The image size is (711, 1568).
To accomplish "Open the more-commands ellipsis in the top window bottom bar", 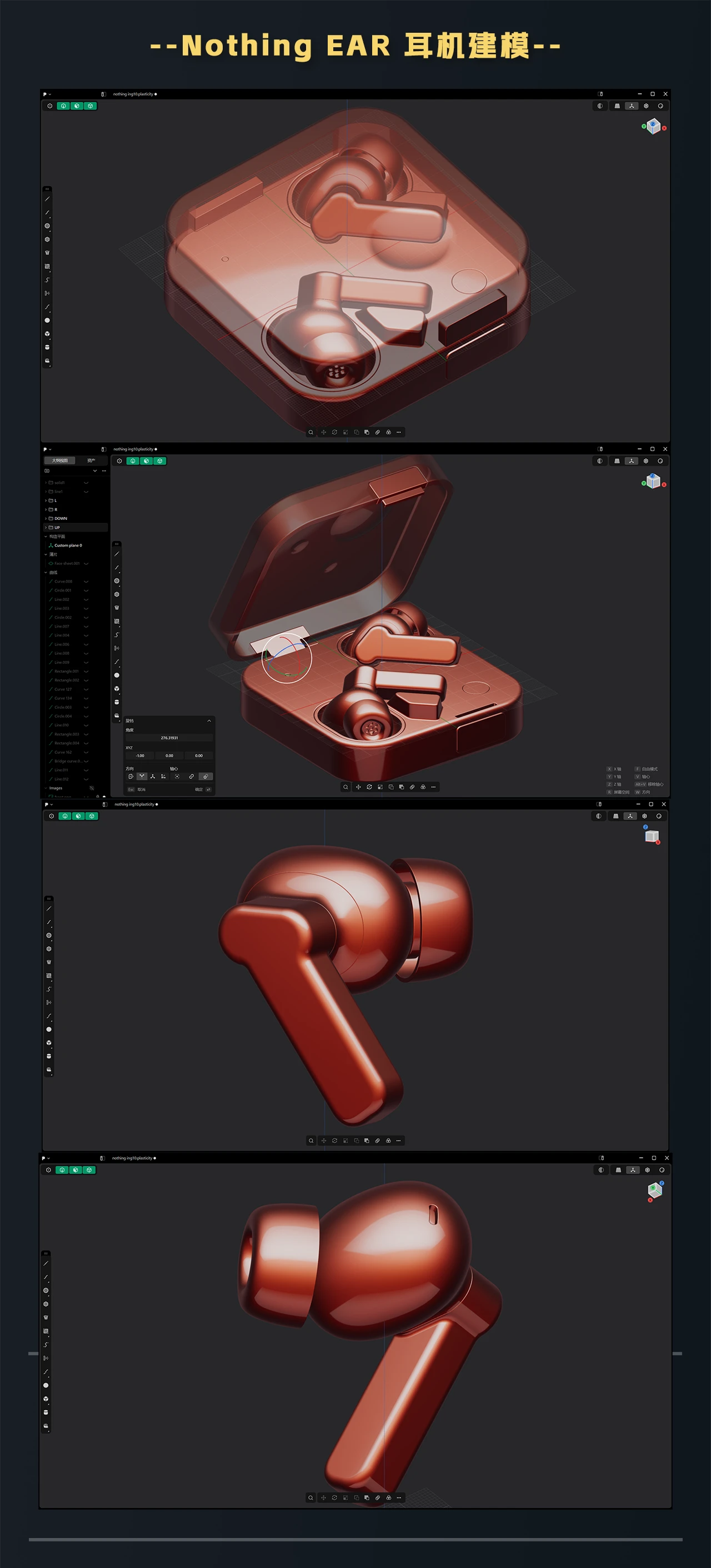I will click(399, 432).
